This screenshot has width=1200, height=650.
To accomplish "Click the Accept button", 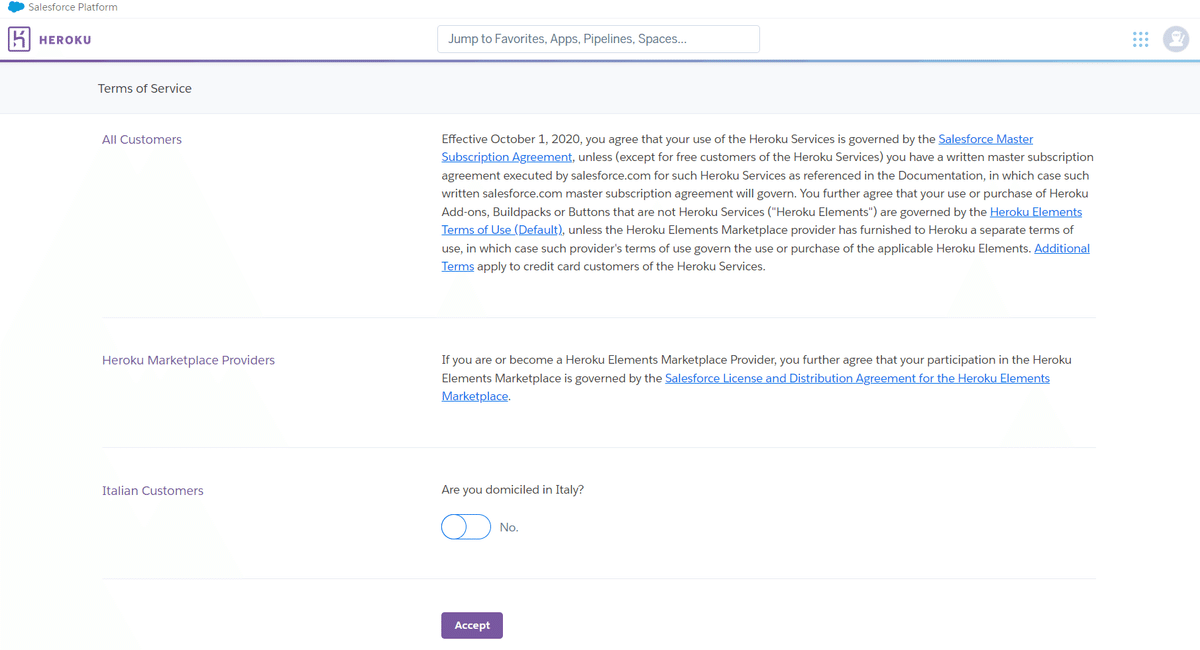I will pyautogui.click(x=472, y=625).
